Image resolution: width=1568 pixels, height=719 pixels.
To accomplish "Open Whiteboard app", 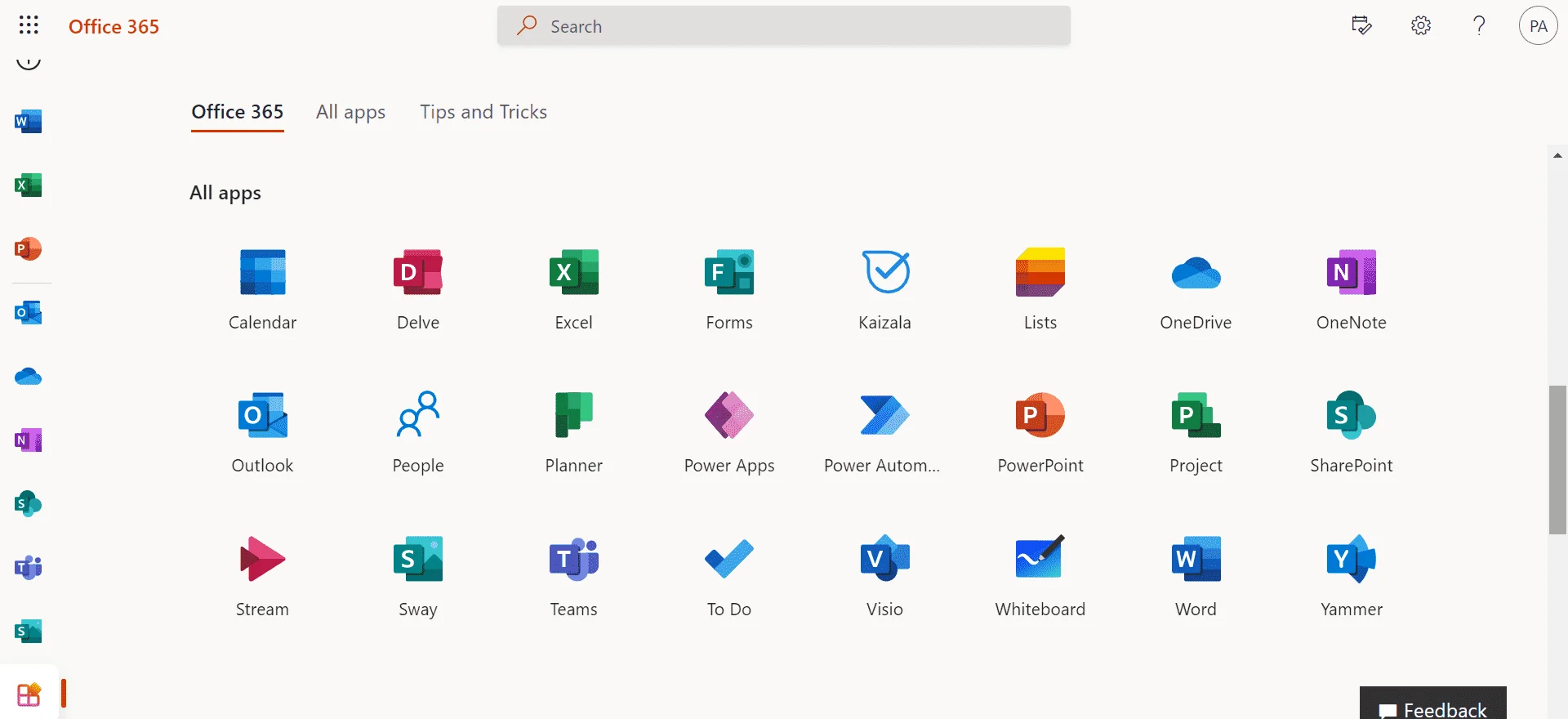I will pyautogui.click(x=1040, y=577).
